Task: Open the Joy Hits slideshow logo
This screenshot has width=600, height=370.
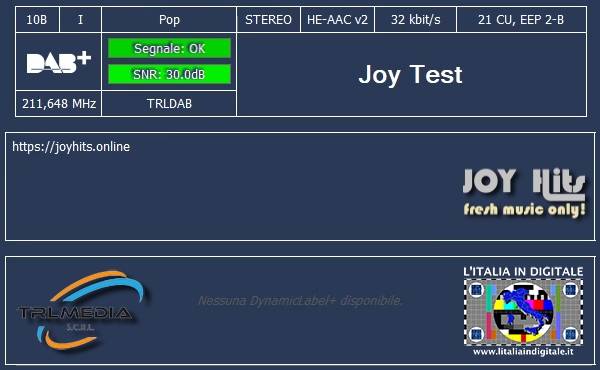Action: point(524,193)
